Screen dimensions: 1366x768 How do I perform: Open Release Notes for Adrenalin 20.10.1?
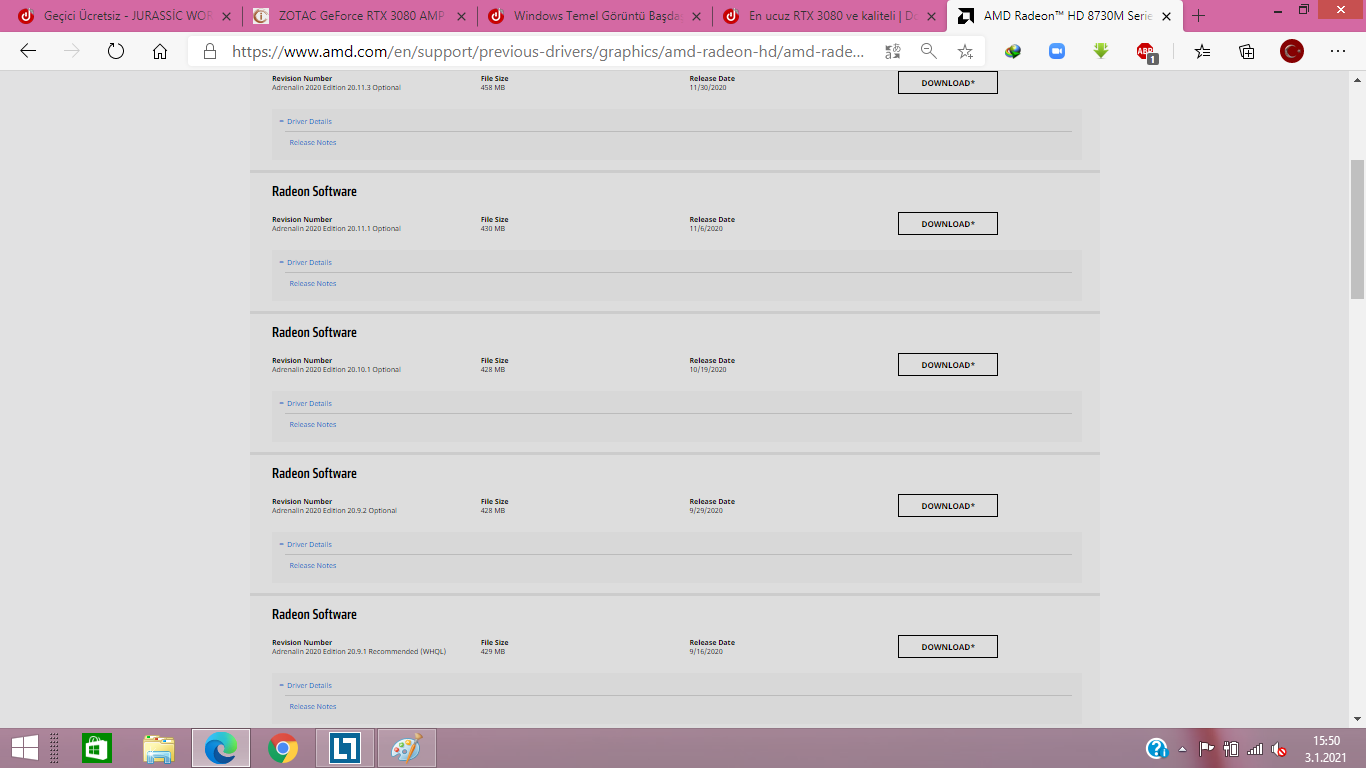(x=313, y=424)
